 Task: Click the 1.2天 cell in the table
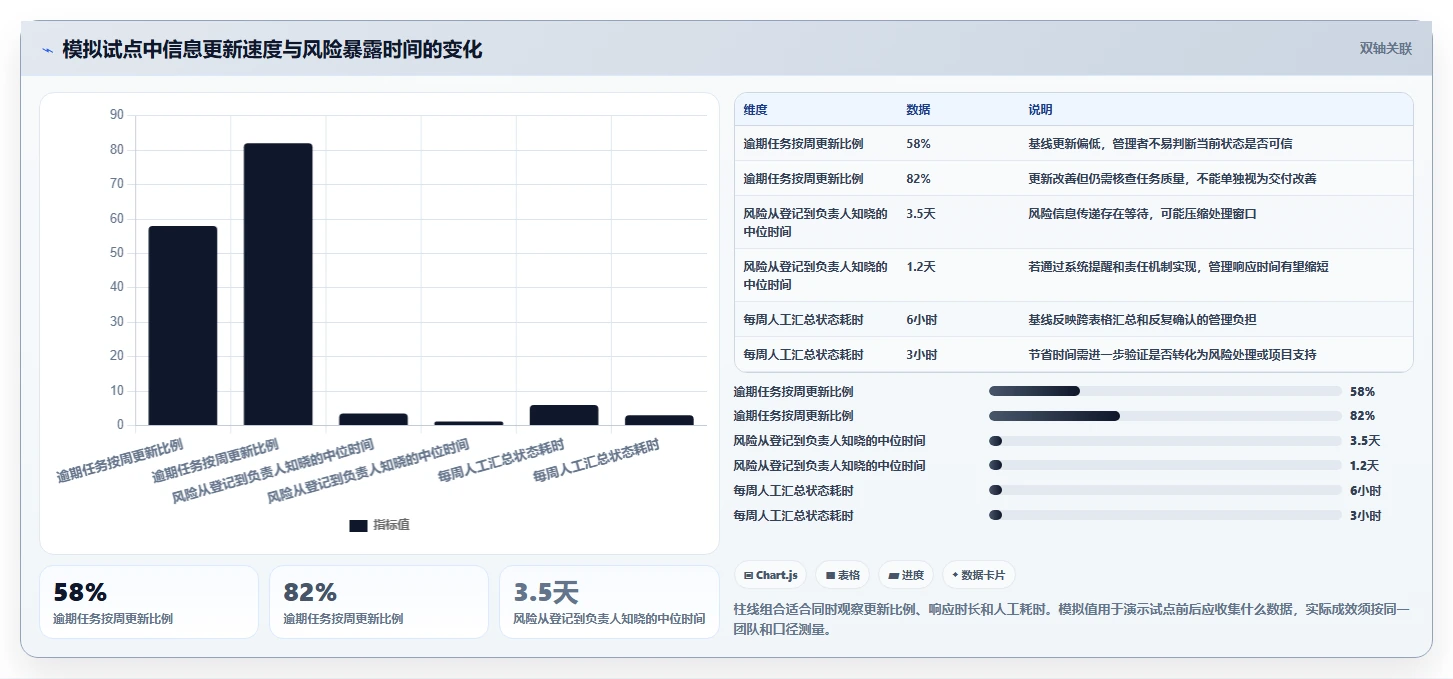[921, 267]
